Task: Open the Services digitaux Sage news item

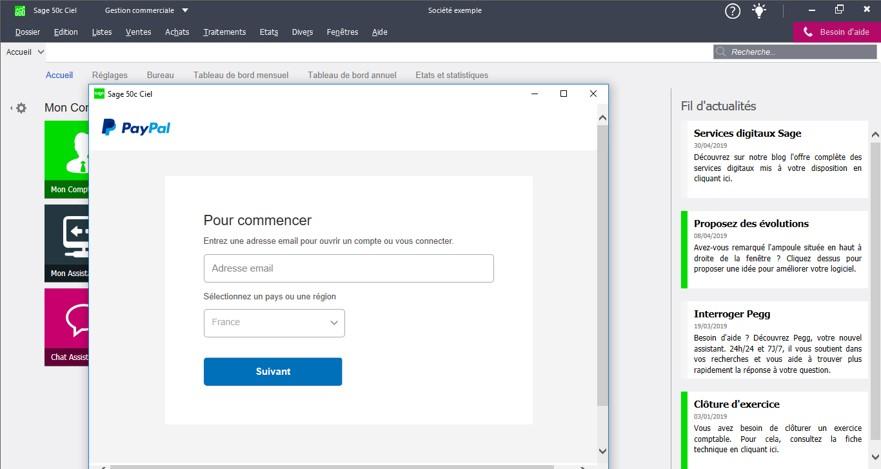Action: point(775,159)
